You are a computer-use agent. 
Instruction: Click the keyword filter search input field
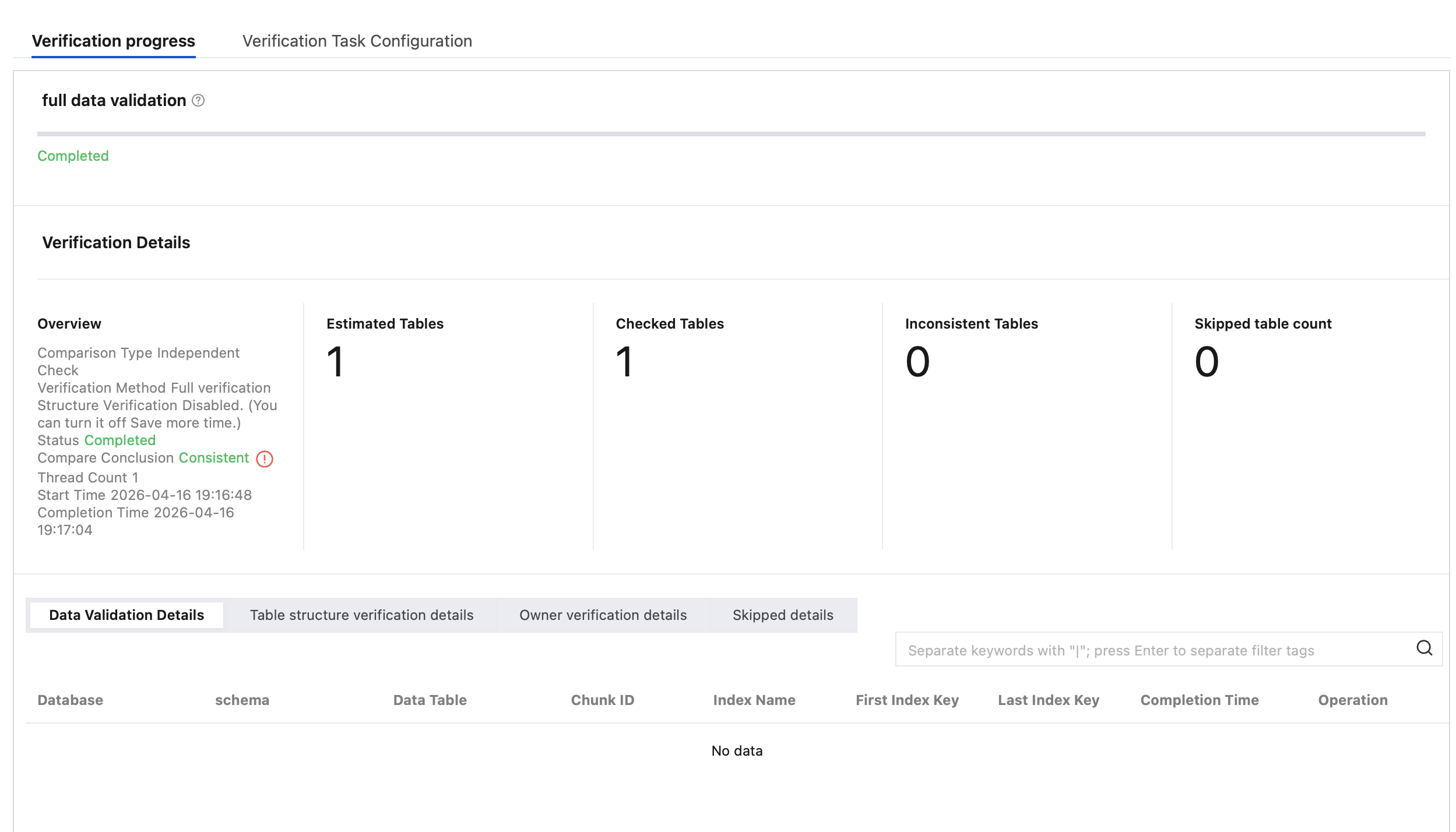(1154, 650)
